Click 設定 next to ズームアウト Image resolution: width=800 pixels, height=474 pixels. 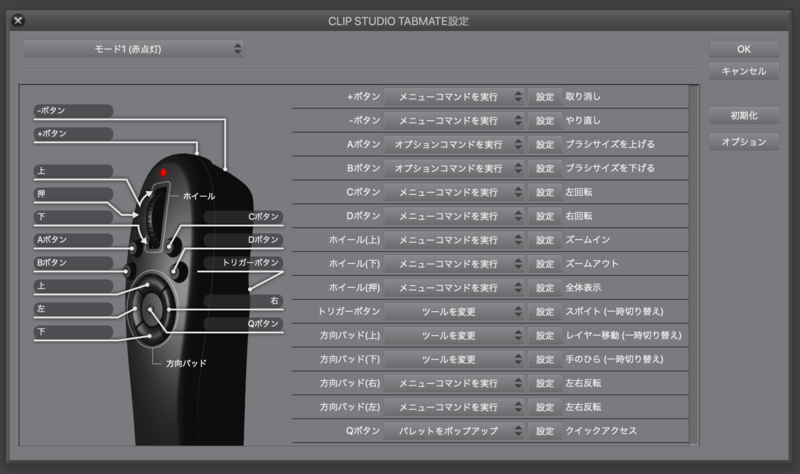click(x=544, y=264)
